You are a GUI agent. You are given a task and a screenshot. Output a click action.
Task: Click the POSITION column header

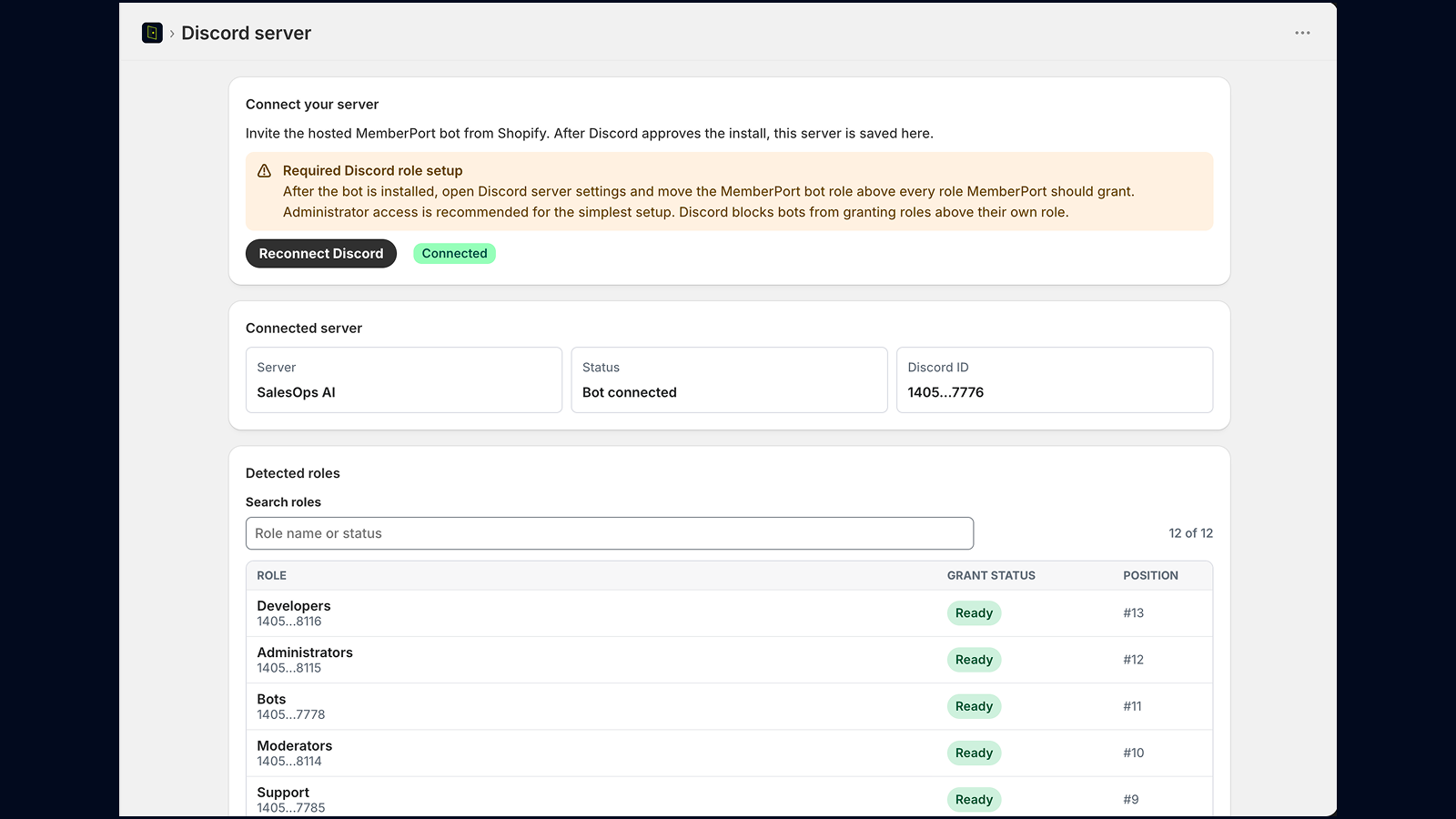coord(1150,575)
